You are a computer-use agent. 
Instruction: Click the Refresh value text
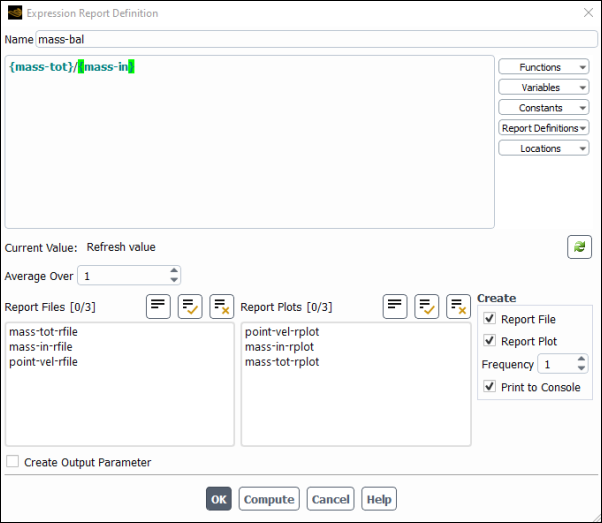[x=121, y=247]
